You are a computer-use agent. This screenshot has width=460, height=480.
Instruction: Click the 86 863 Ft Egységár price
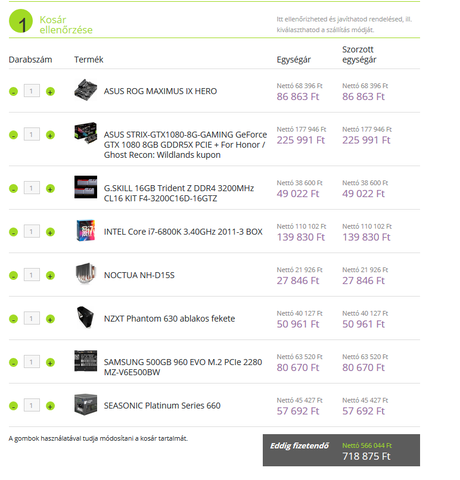[x=298, y=97]
